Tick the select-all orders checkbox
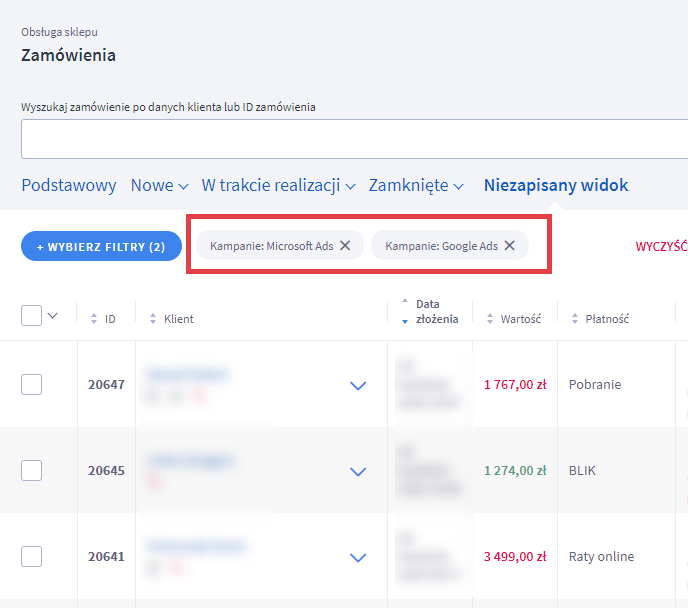Image resolution: width=688 pixels, height=608 pixels. pyautogui.click(x=32, y=316)
